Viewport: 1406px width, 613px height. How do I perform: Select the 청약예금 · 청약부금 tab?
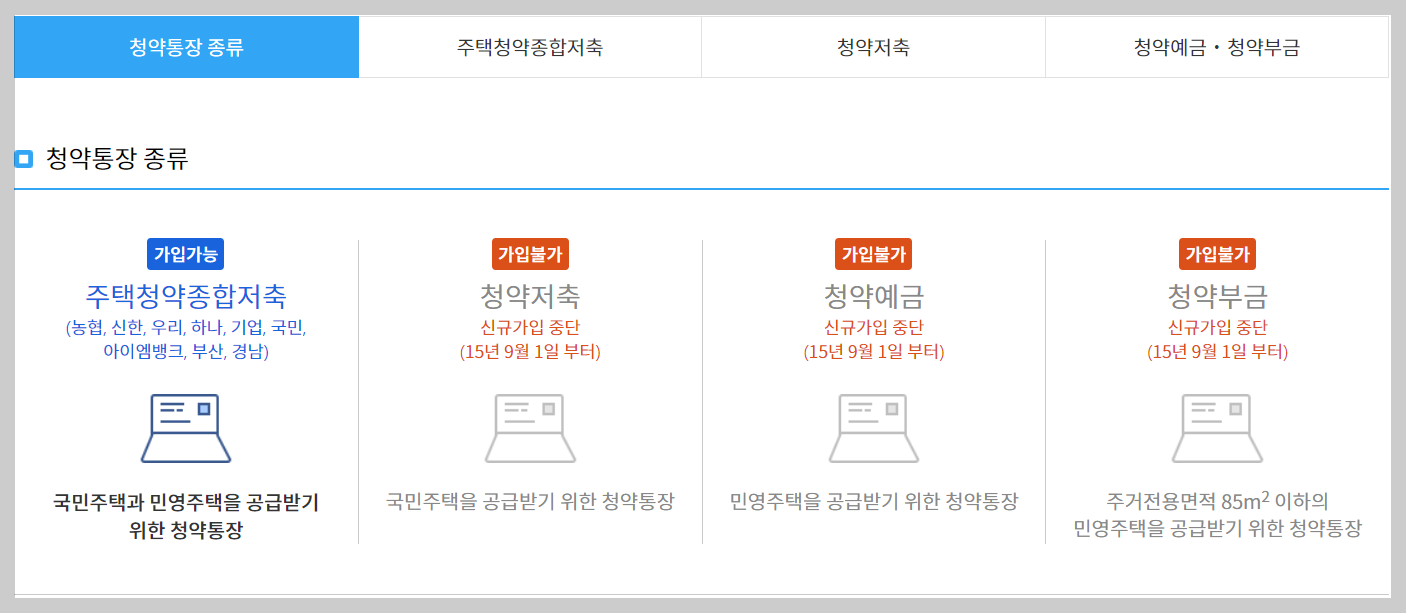click(x=1217, y=46)
